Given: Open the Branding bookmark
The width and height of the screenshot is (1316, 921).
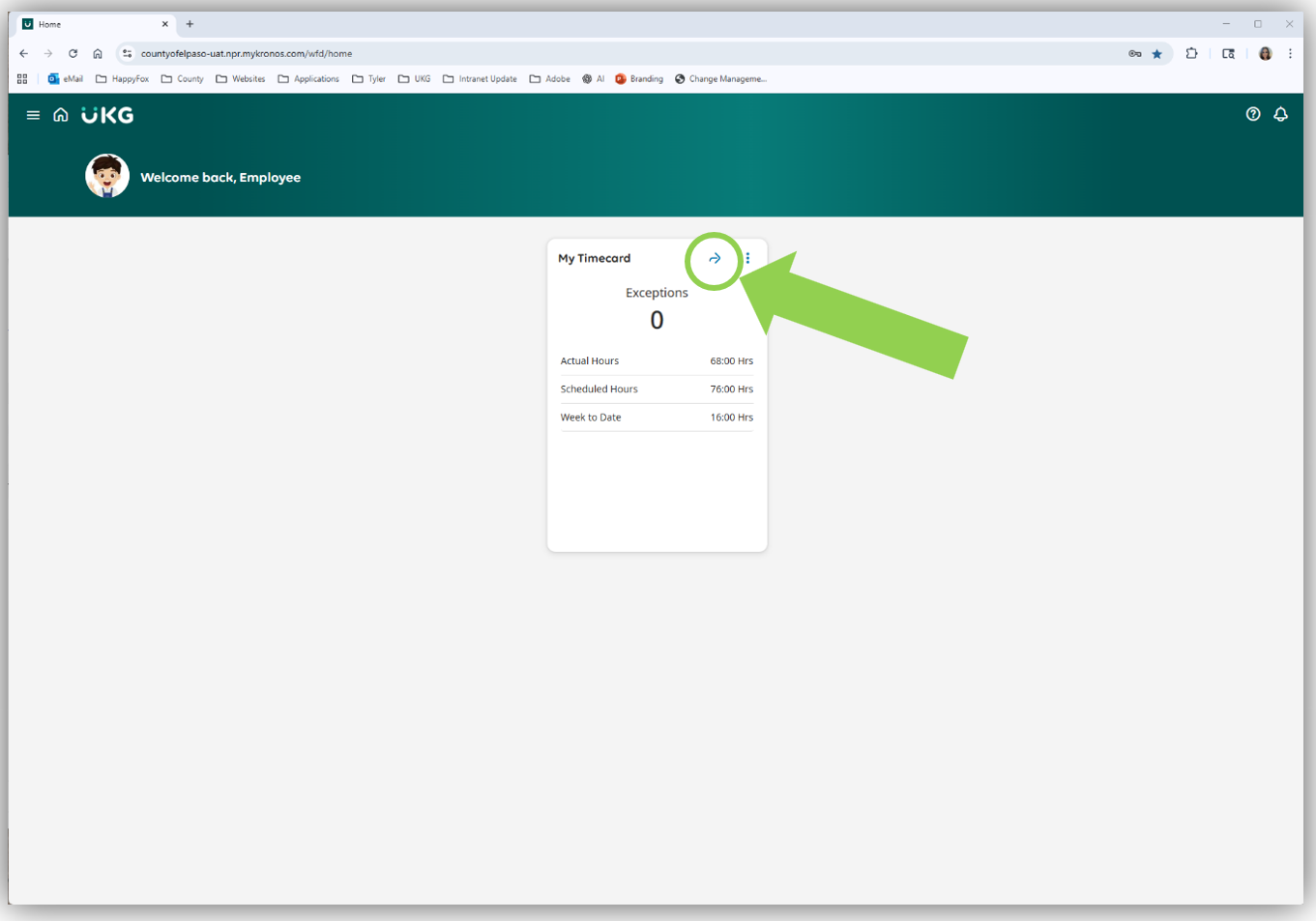Looking at the screenshot, I should coord(639,79).
